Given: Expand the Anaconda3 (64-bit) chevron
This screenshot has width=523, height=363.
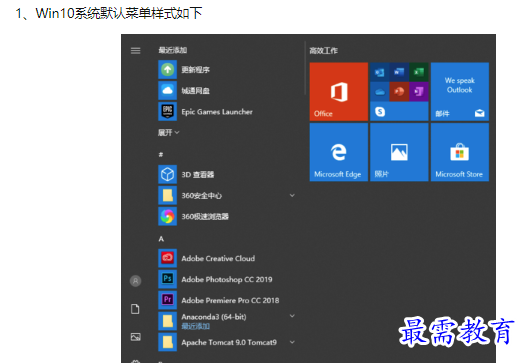Looking at the screenshot, I should coord(292,316).
